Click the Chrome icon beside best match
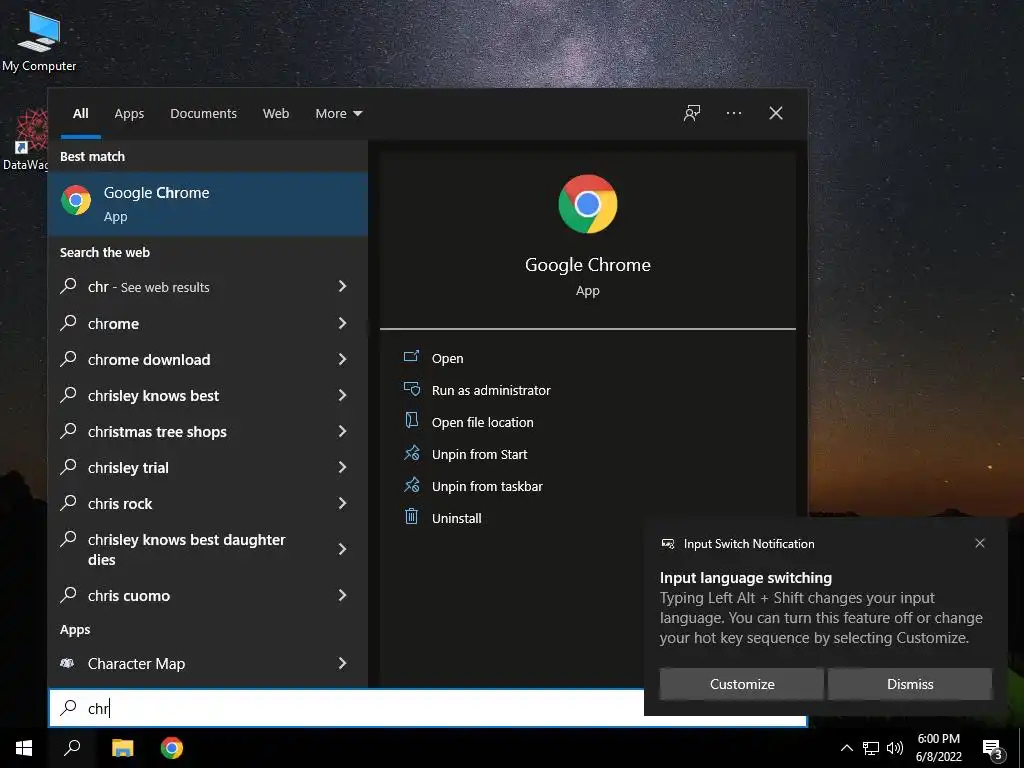 76,200
